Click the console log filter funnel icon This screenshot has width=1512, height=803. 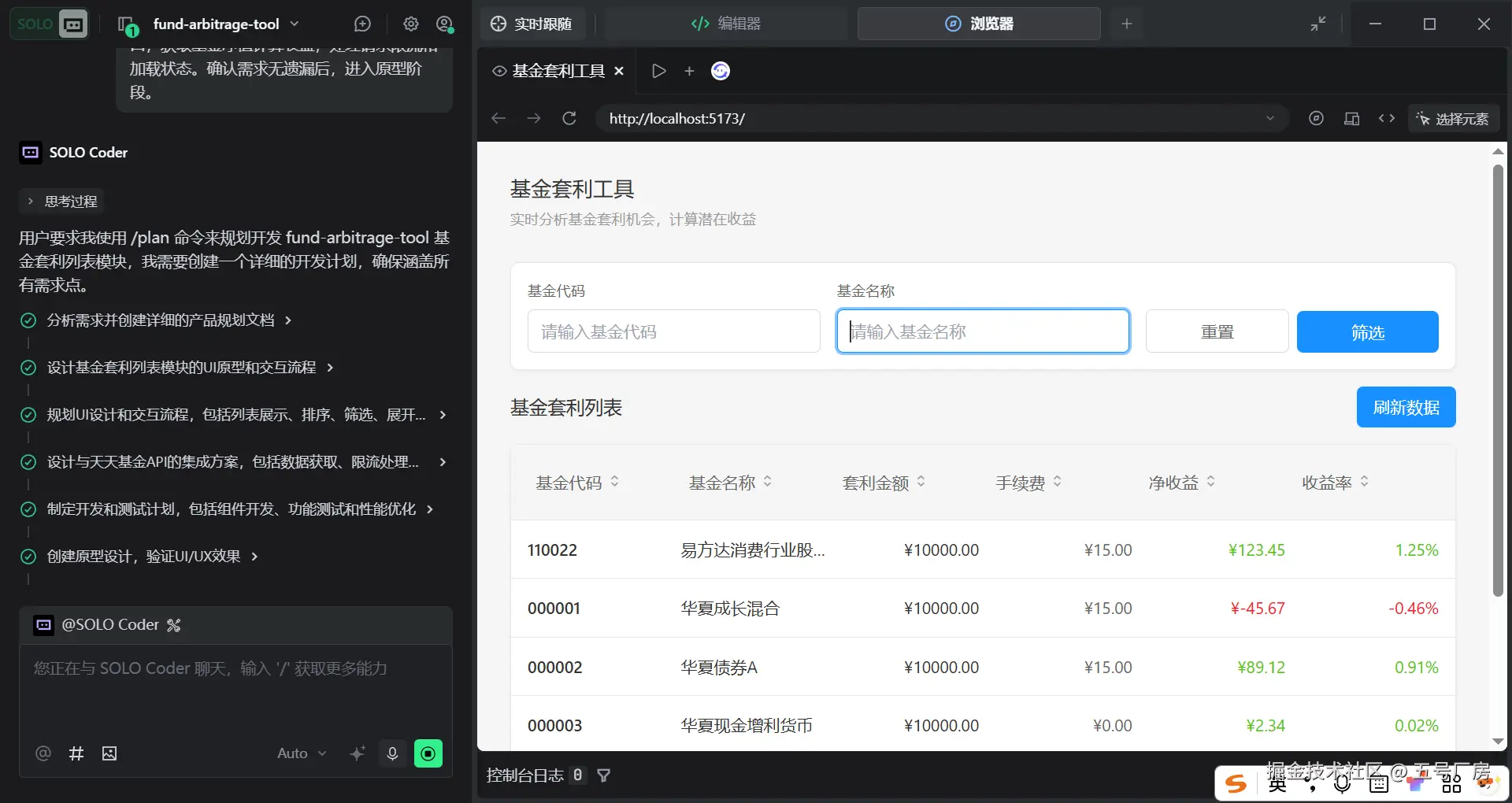[604, 775]
